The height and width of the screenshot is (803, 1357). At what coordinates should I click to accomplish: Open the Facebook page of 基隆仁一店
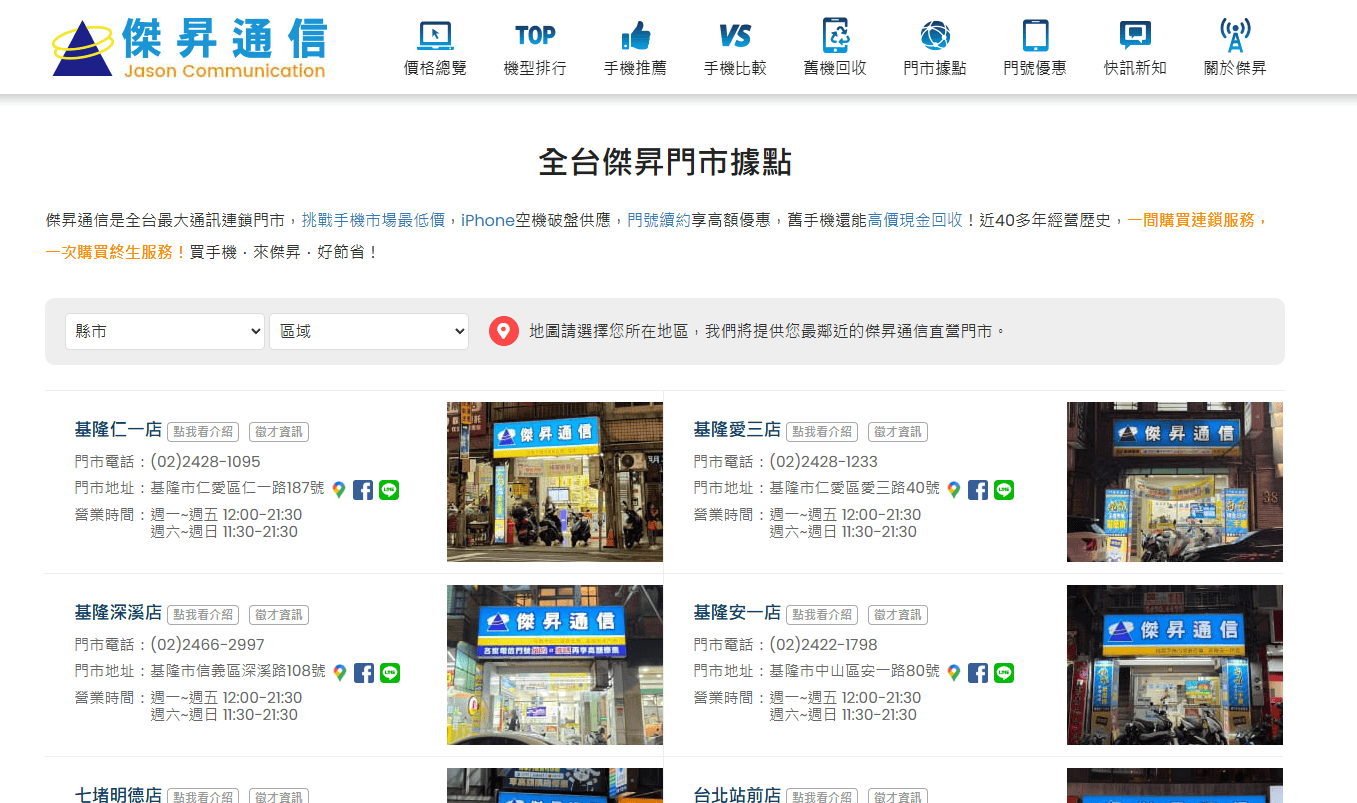pyautogui.click(x=363, y=490)
